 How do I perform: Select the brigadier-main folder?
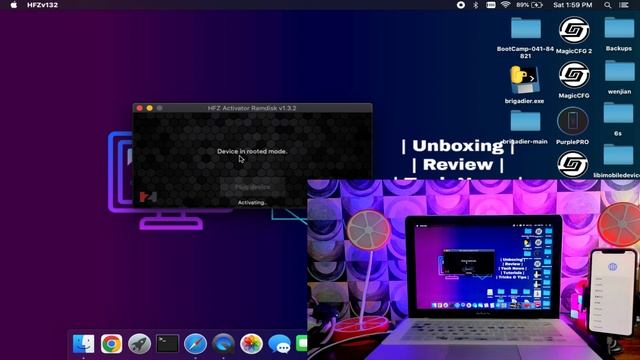pos(525,121)
